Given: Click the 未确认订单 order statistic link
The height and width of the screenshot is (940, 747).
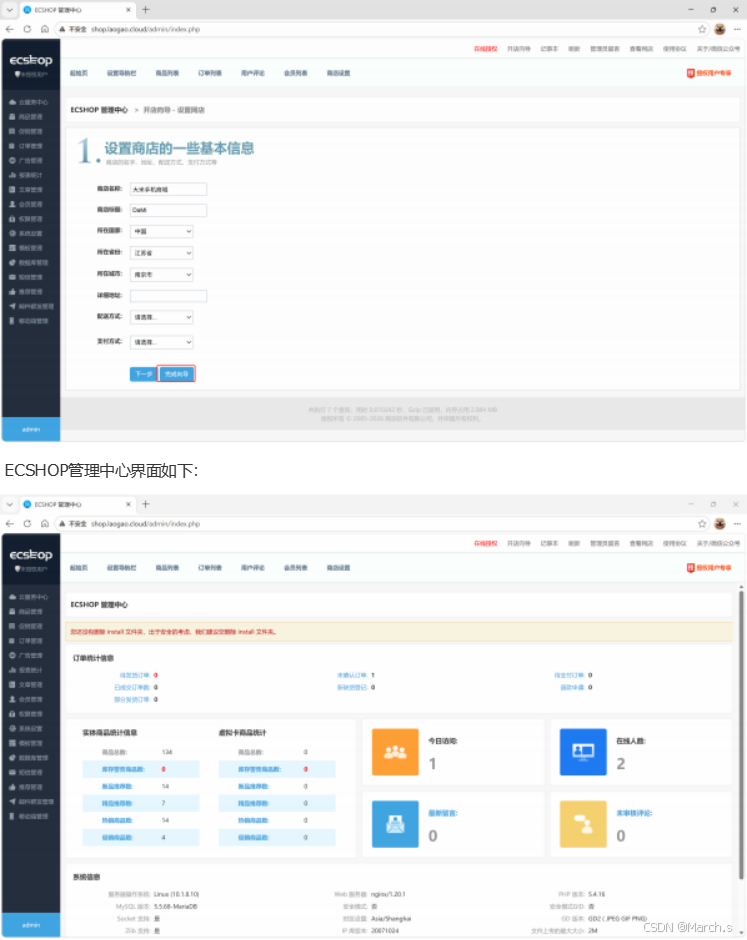Looking at the screenshot, I should (352, 676).
